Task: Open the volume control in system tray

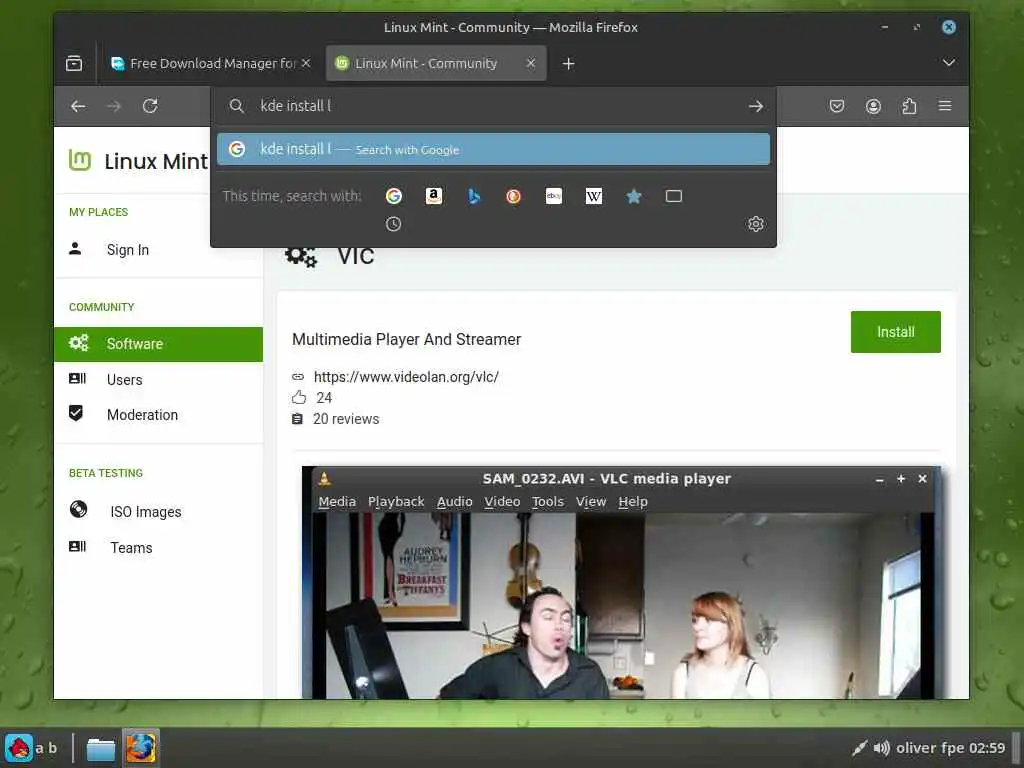Action: coord(882,748)
